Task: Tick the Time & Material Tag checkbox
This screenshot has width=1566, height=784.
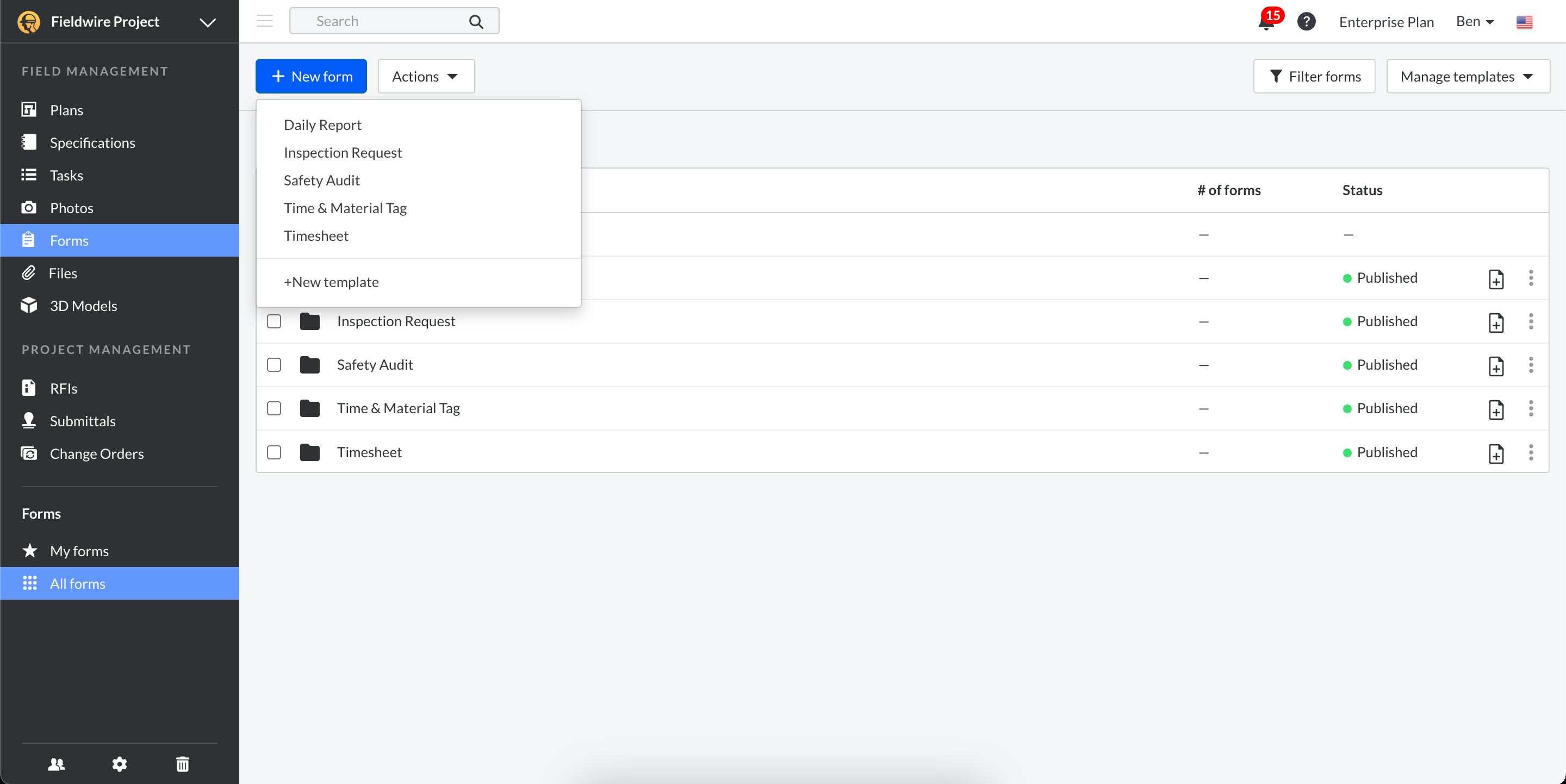Action: click(274, 408)
